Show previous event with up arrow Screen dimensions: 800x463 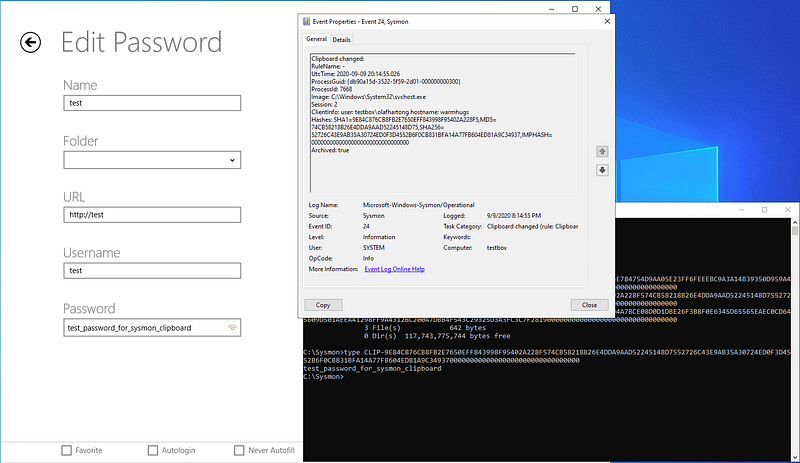click(x=602, y=152)
